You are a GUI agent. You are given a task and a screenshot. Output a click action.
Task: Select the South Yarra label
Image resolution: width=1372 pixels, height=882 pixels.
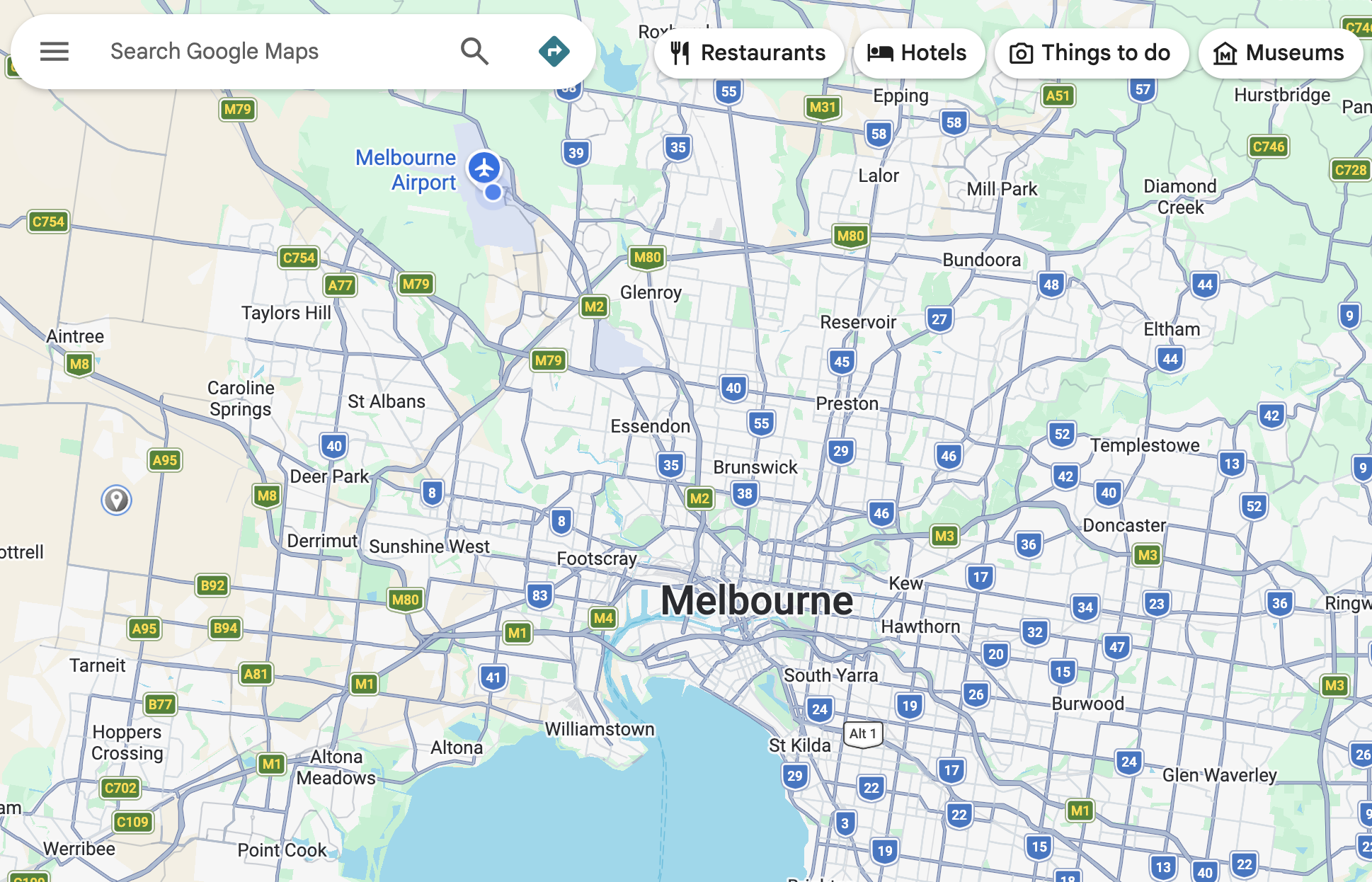click(830, 675)
